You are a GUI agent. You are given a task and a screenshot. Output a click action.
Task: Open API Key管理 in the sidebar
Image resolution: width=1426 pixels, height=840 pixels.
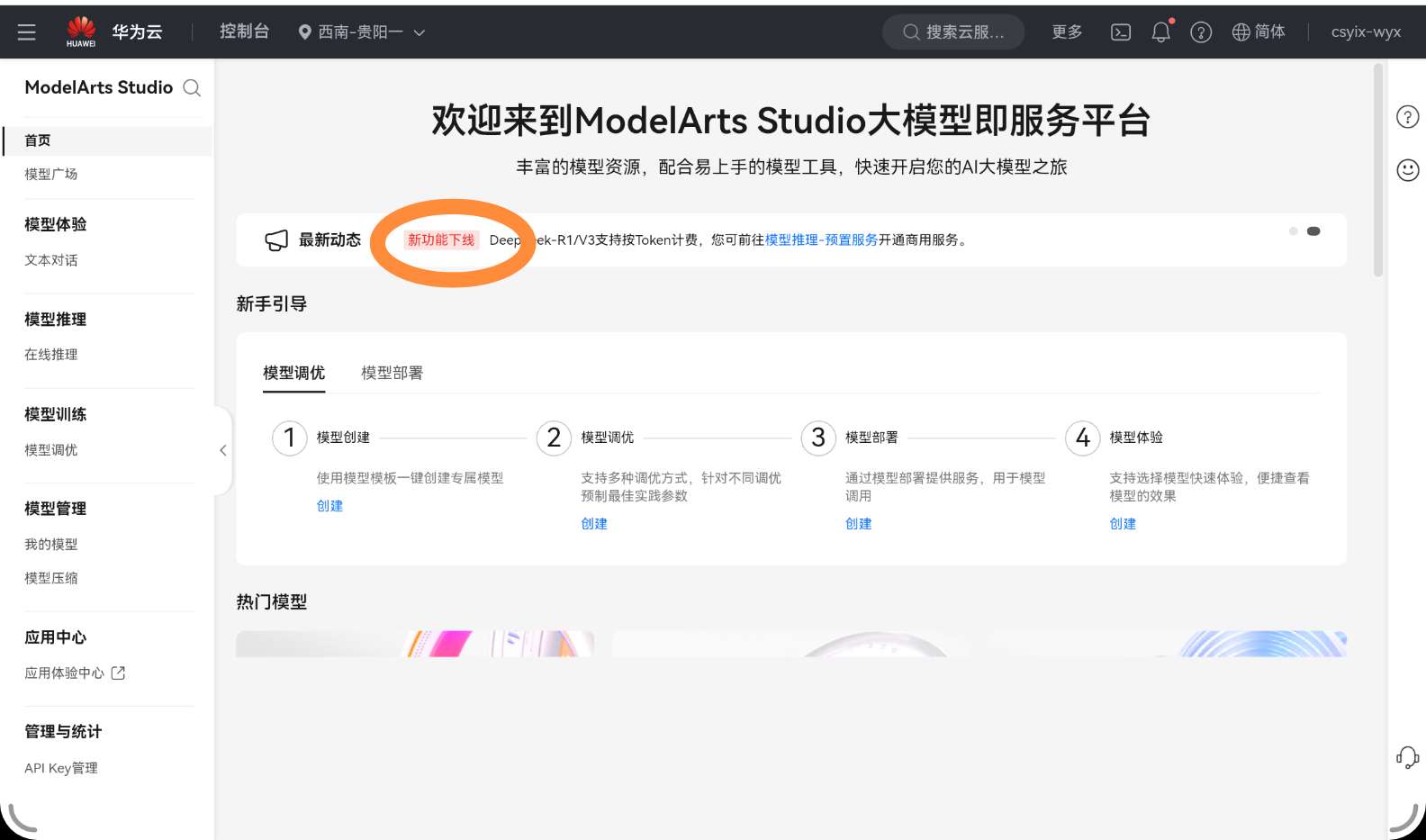tap(61, 768)
